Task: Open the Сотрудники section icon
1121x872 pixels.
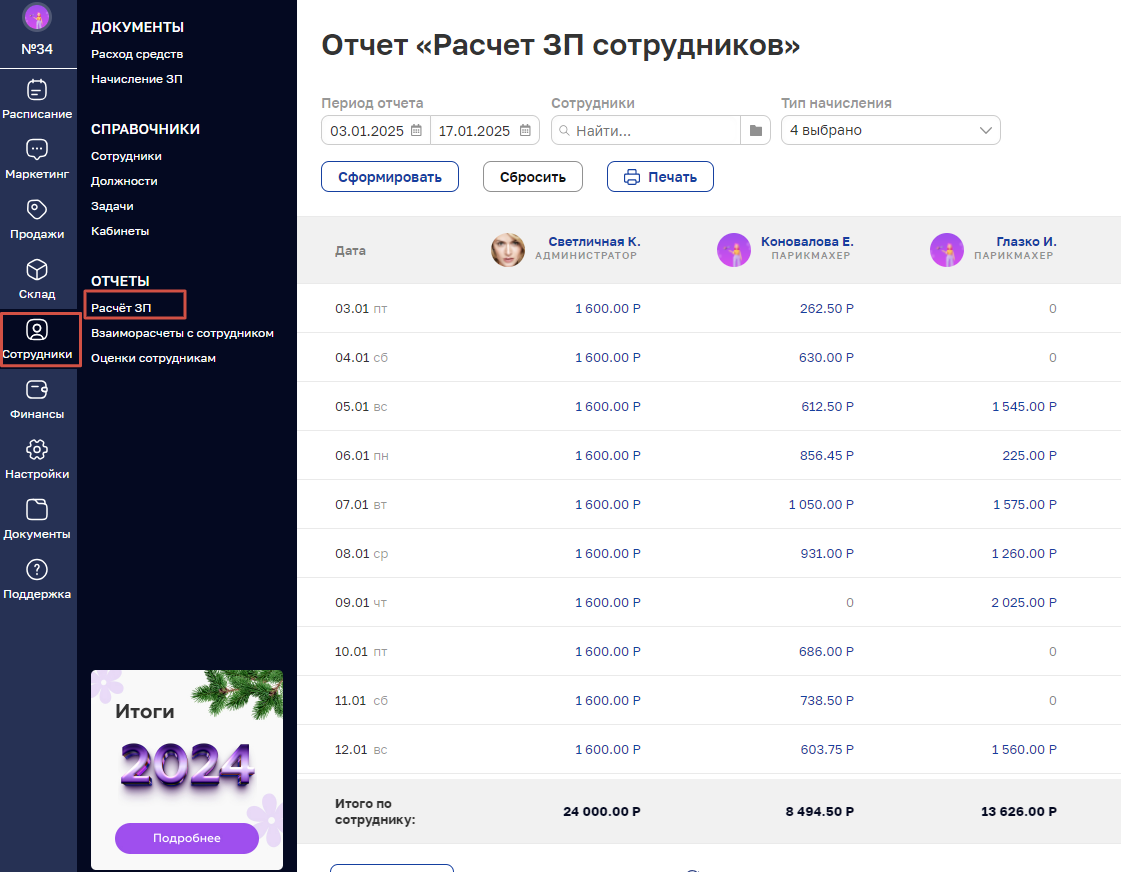Action: point(37,330)
